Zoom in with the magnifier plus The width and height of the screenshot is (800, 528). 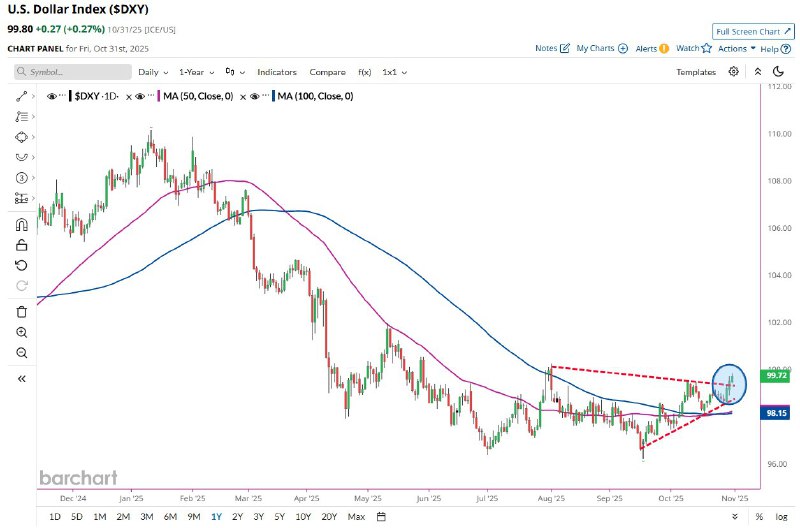pyautogui.click(x=21, y=333)
